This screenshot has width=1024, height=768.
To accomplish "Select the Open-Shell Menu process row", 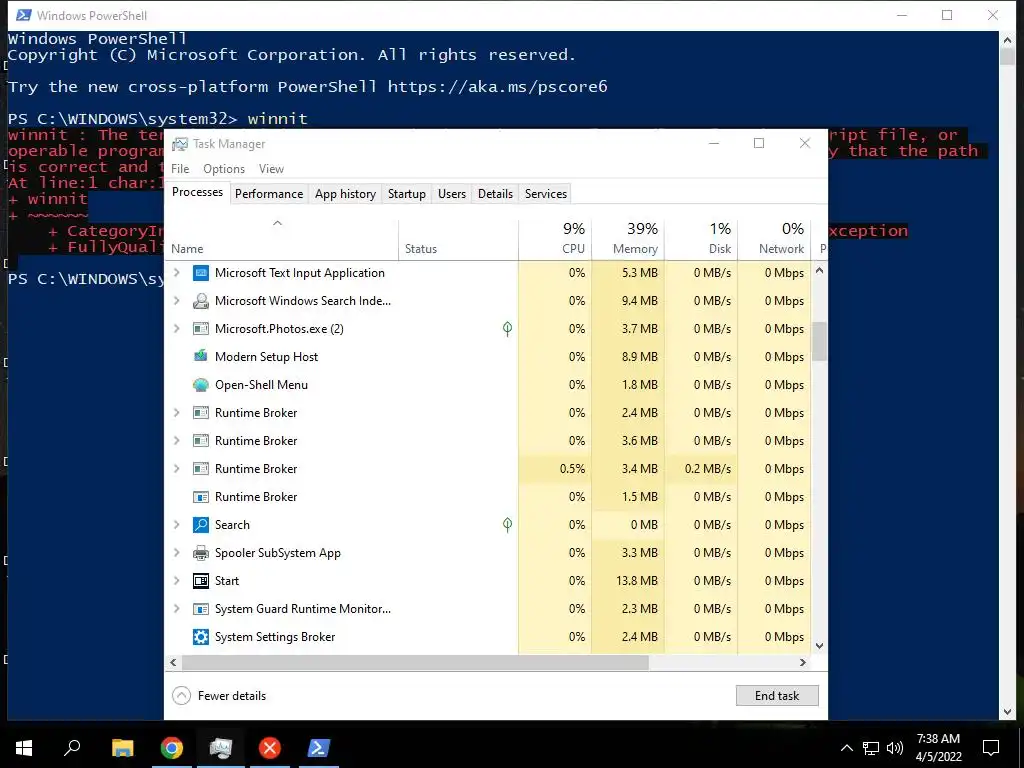I will point(487,385).
